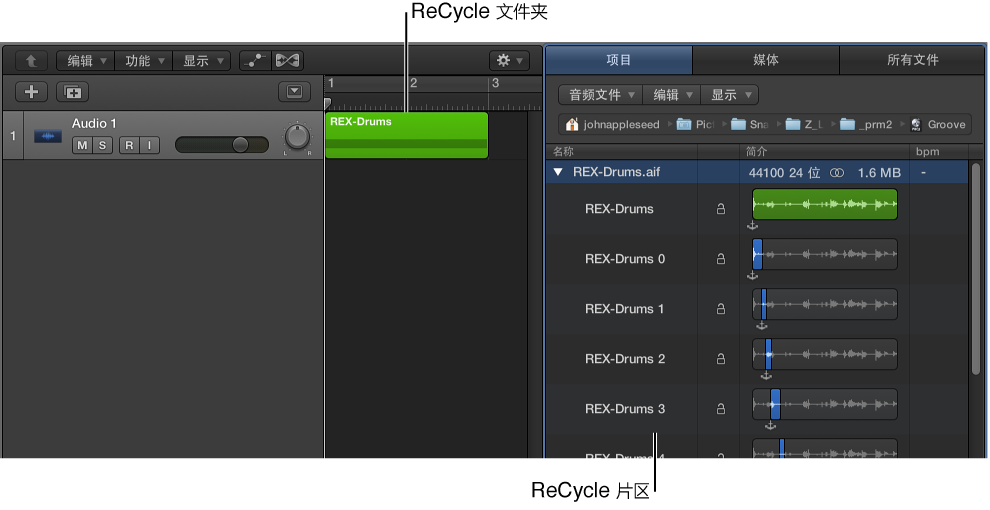Click waveform overview of REX-Drums 2
Screen dimensions: 990x510
coord(825,353)
